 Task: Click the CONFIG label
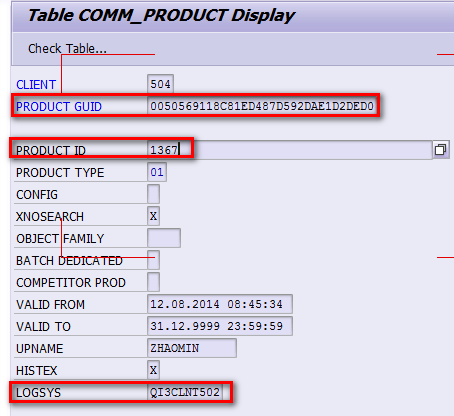(x=37, y=195)
